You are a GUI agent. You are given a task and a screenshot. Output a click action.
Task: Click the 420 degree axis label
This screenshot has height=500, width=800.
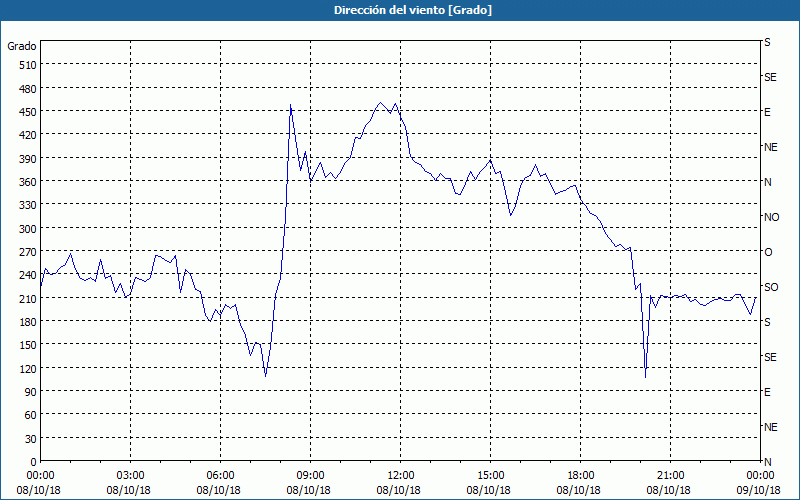tap(28, 135)
